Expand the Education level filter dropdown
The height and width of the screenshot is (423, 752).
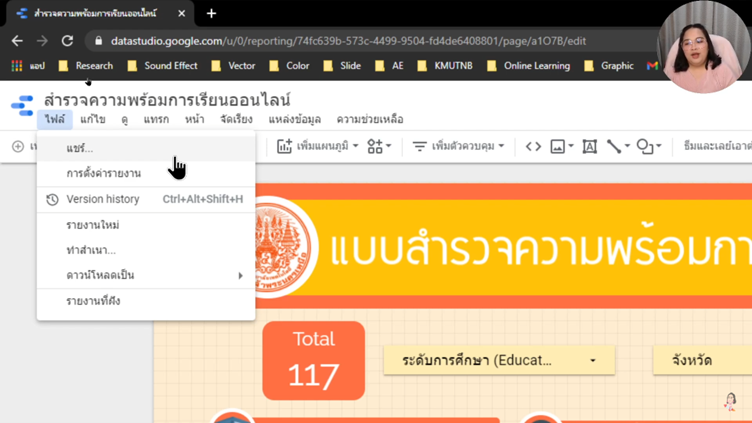click(498, 360)
